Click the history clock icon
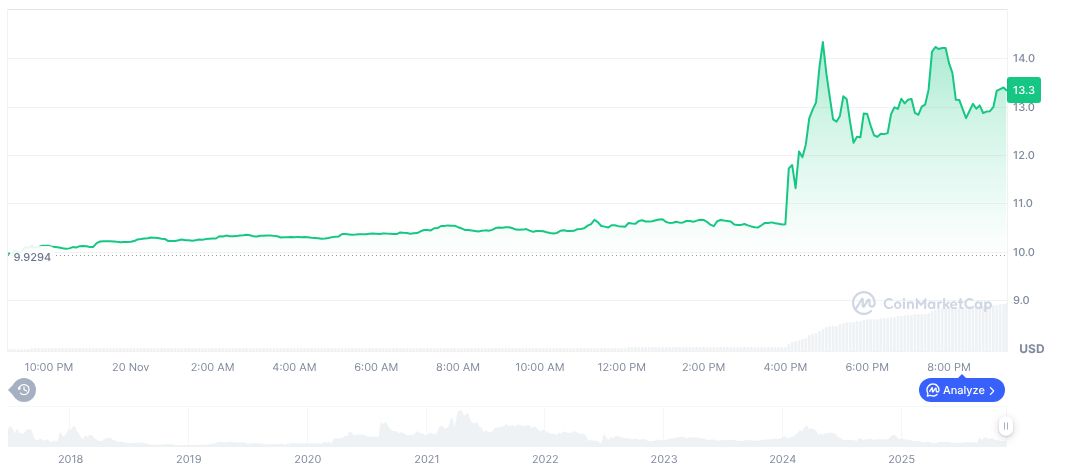The height and width of the screenshot is (470, 1072). point(24,390)
